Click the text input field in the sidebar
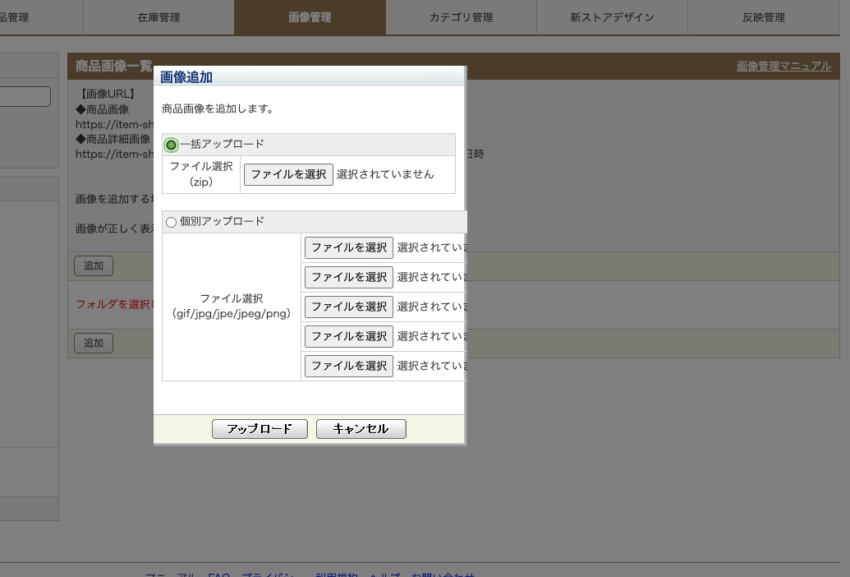This screenshot has height=577, width=850. (25, 96)
